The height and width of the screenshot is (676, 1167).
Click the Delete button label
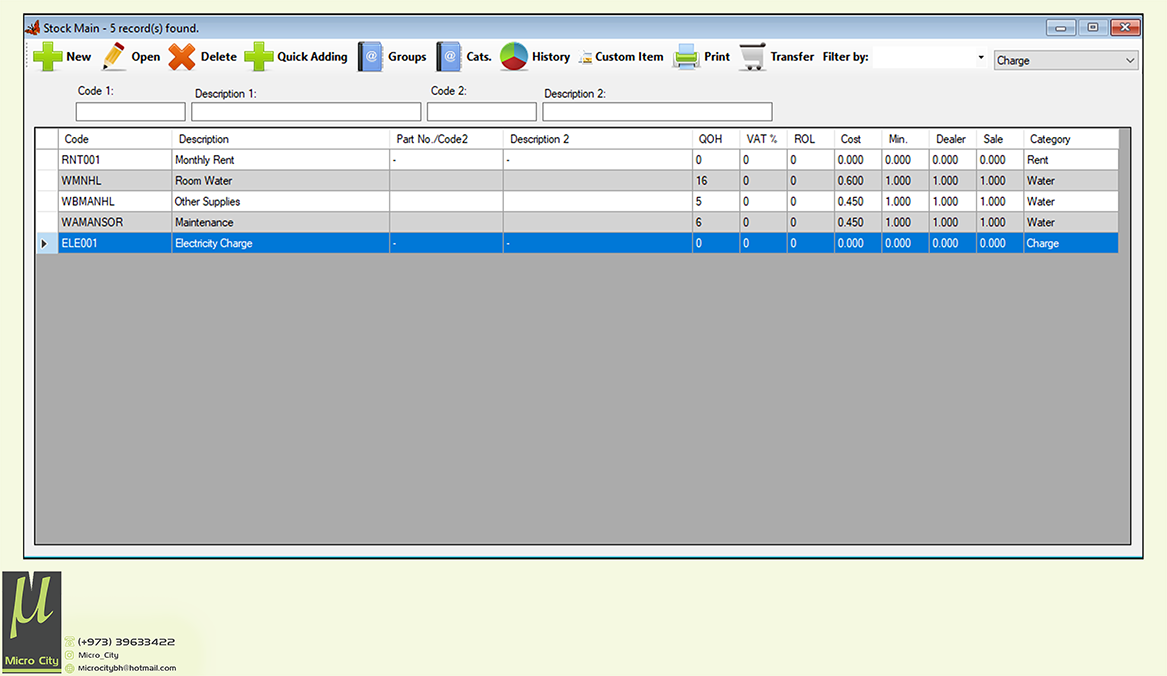[x=219, y=57]
